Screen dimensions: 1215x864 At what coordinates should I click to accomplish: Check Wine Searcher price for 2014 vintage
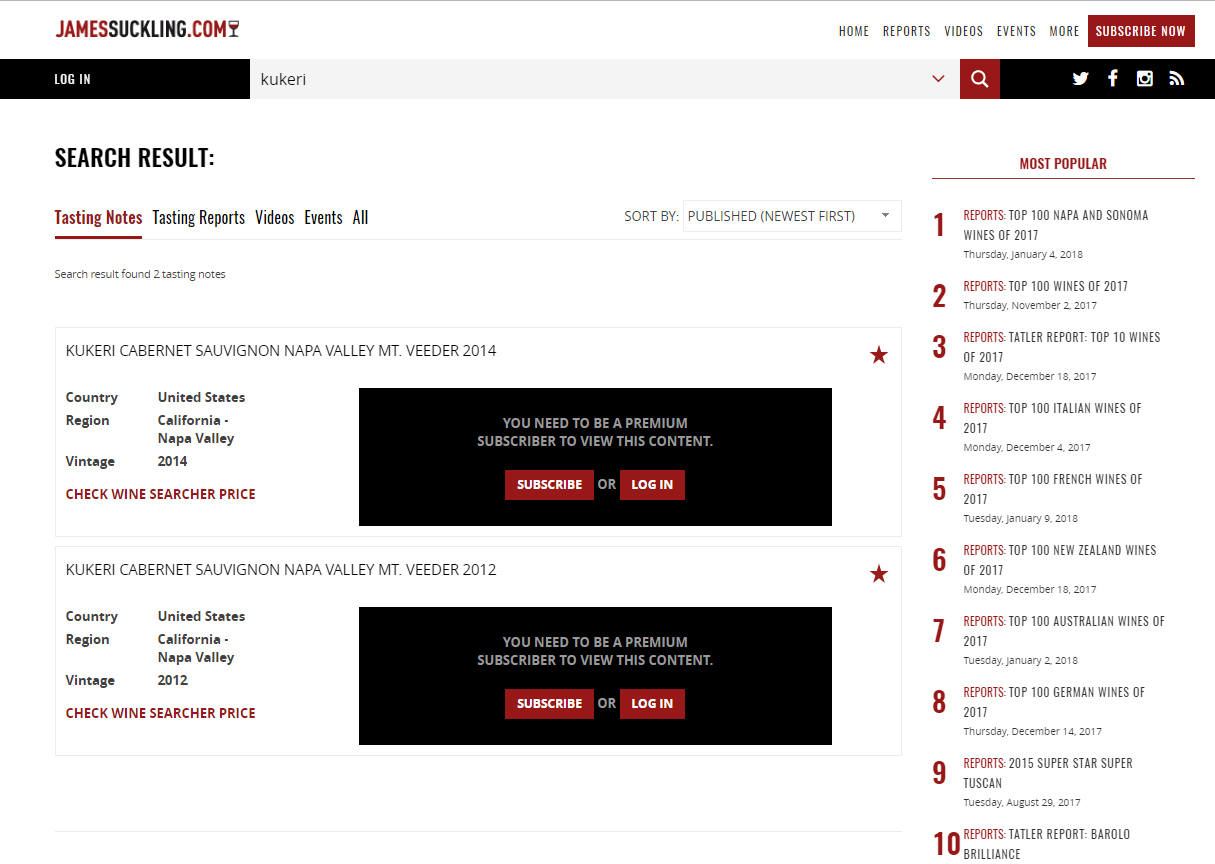(x=160, y=494)
